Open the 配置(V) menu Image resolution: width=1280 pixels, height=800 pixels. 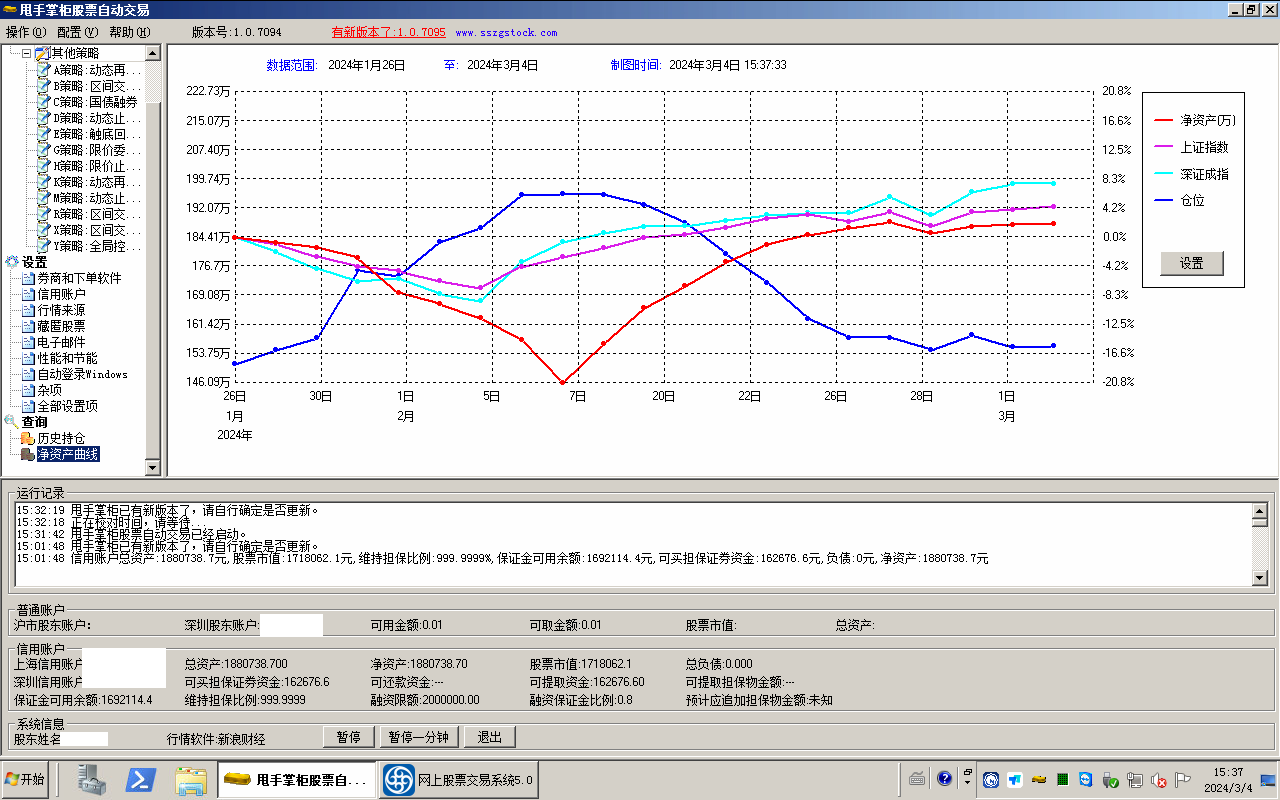click(77, 32)
